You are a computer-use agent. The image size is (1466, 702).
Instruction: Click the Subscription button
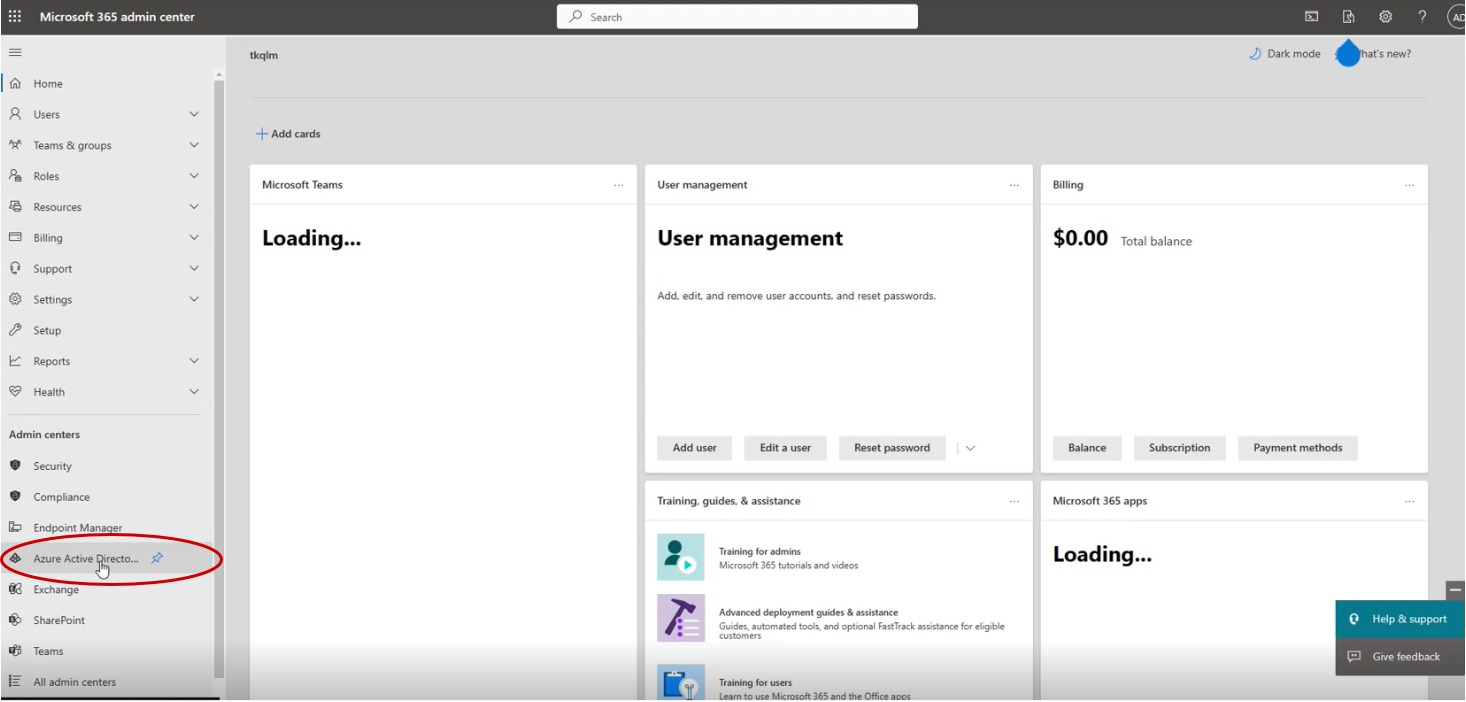[x=1180, y=448]
